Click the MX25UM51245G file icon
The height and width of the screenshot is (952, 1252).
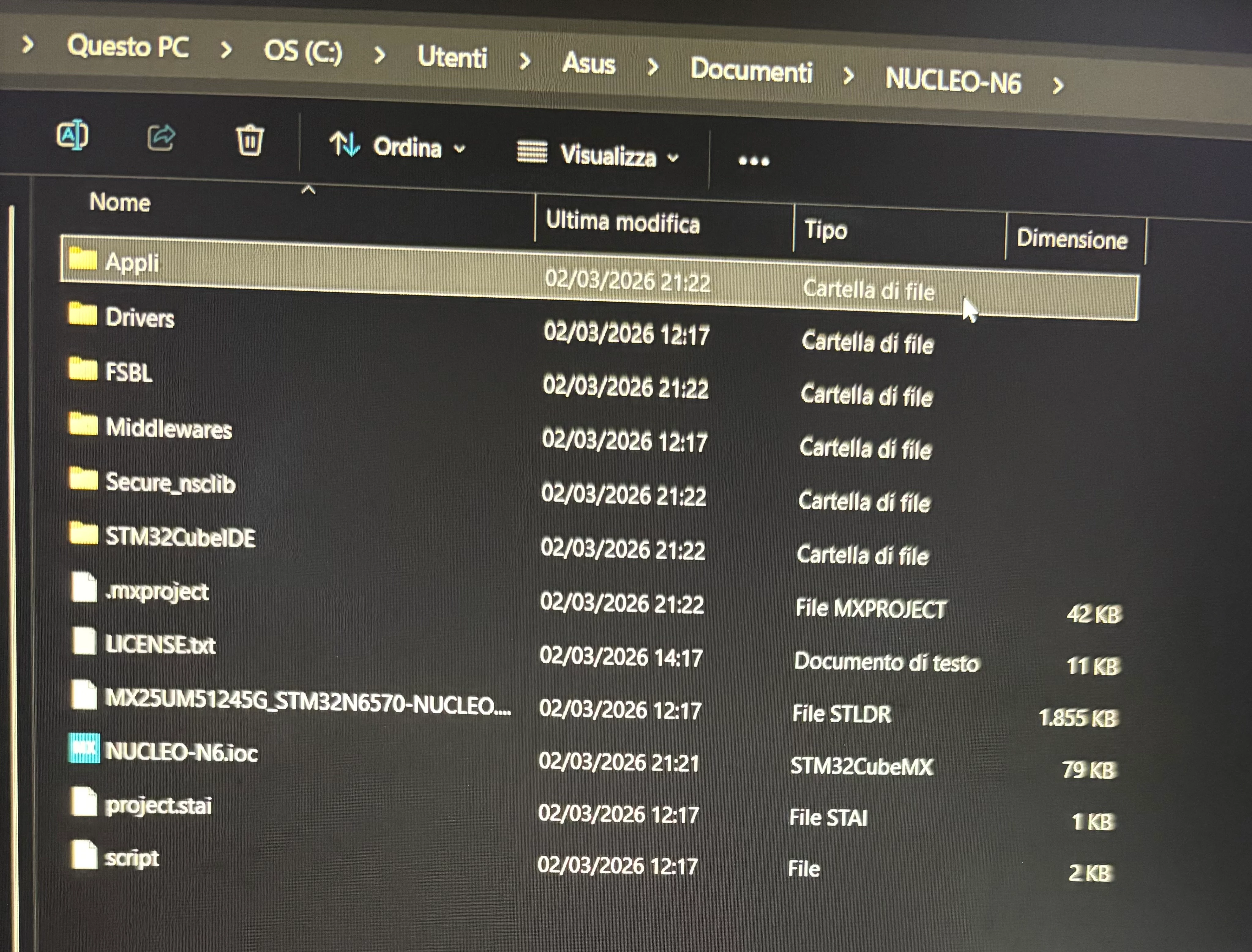tap(84, 695)
